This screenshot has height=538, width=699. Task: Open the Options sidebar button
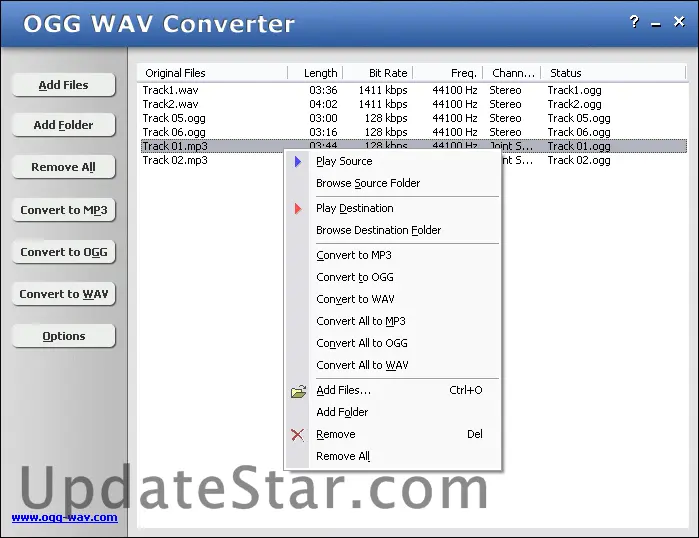(x=63, y=336)
